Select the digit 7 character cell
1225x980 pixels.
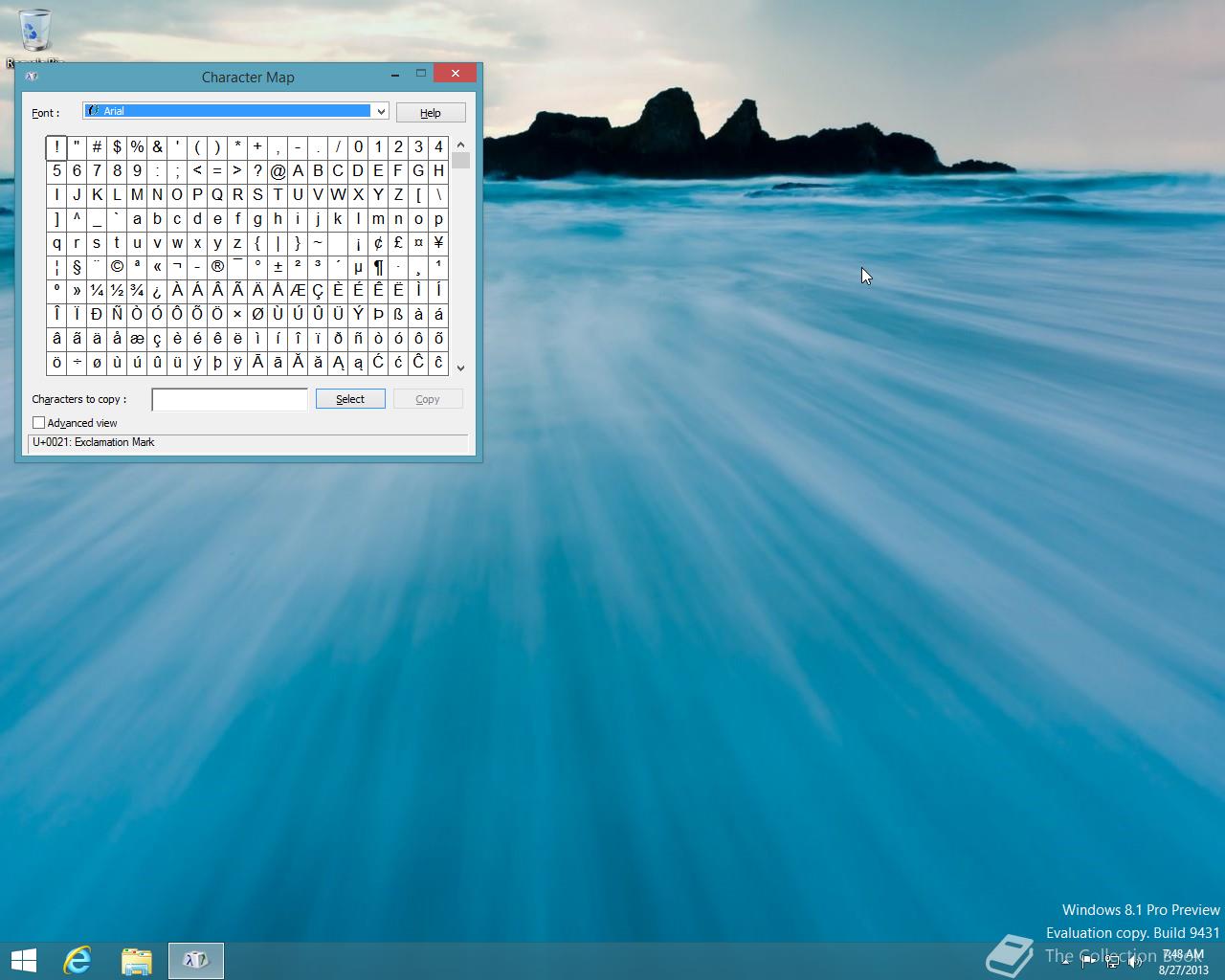click(97, 171)
